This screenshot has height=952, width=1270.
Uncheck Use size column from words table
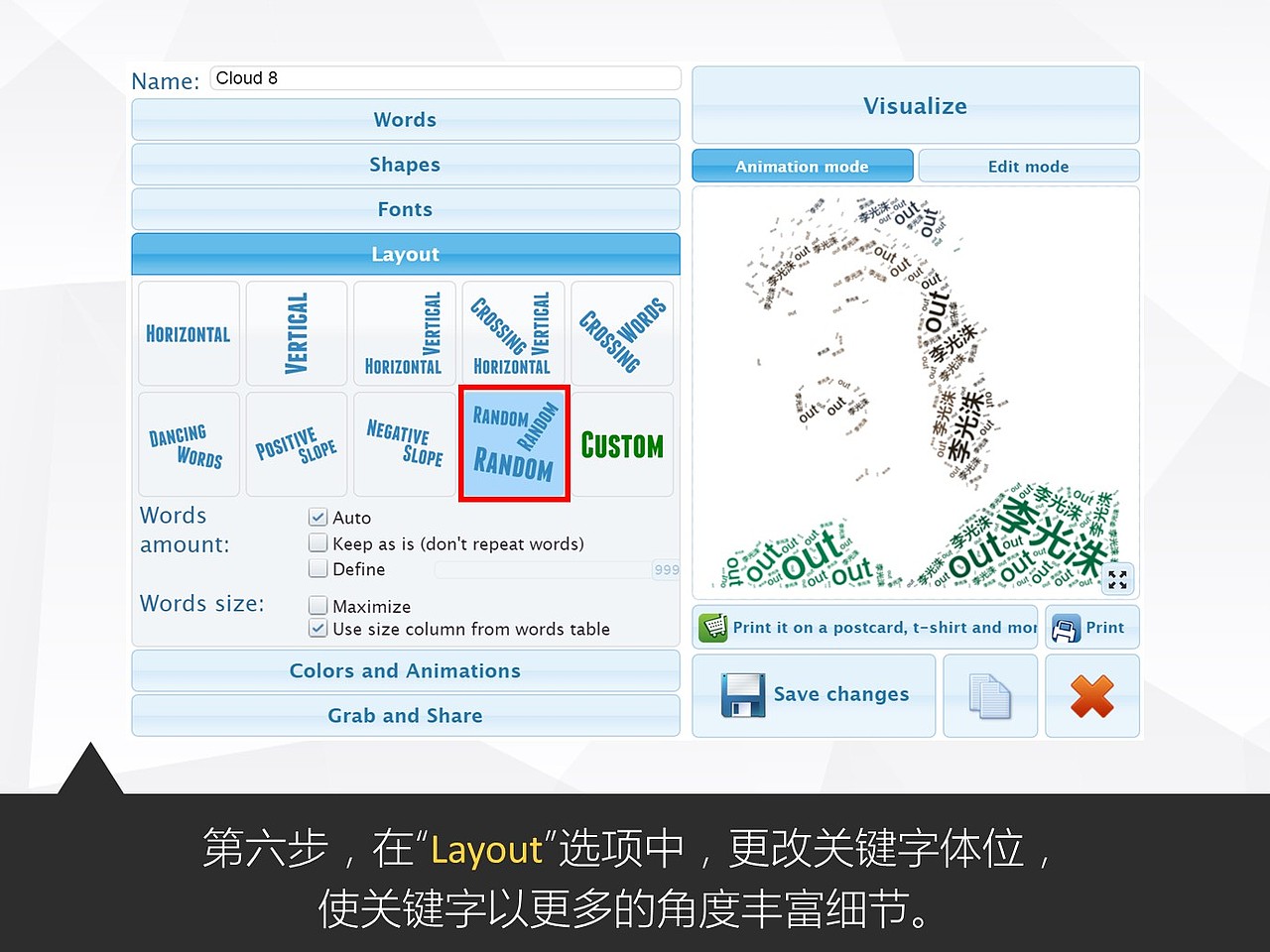pos(318,629)
